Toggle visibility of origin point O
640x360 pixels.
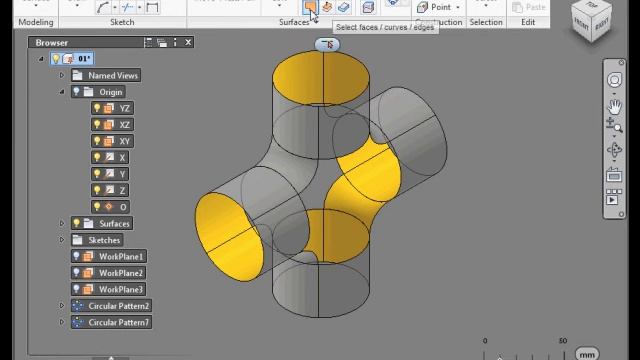[97, 207]
